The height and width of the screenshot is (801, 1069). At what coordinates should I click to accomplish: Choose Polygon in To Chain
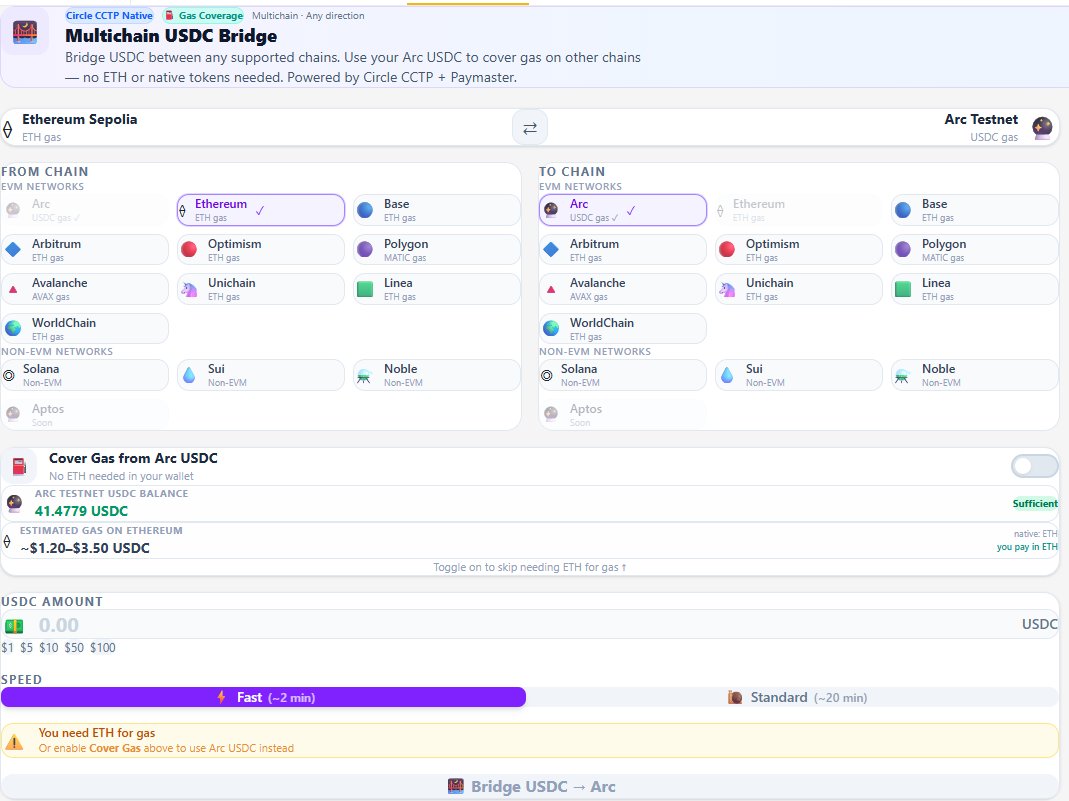click(x=975, y=250)
